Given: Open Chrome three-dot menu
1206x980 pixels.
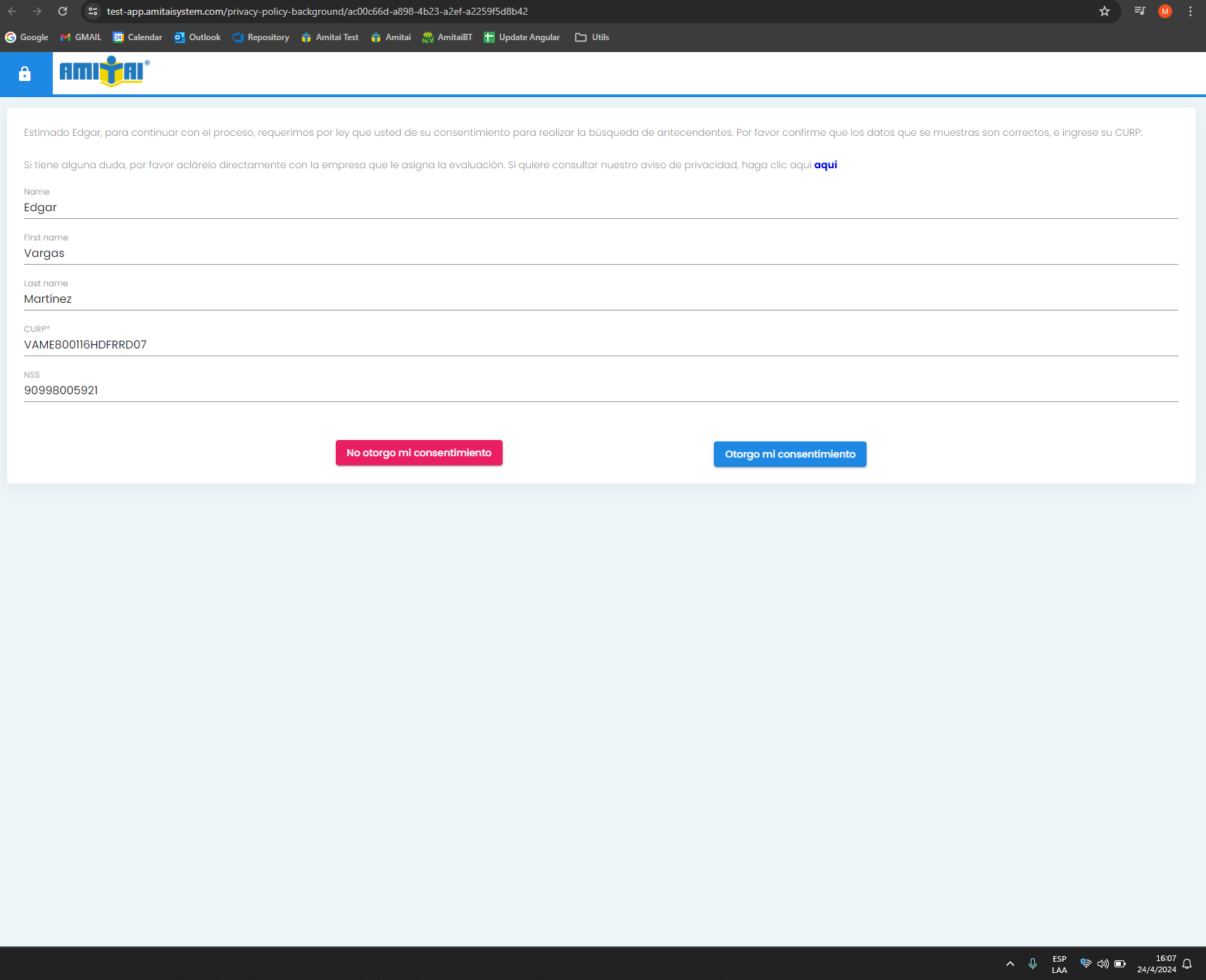Looking at the screenshot, I should [1190, 11].
